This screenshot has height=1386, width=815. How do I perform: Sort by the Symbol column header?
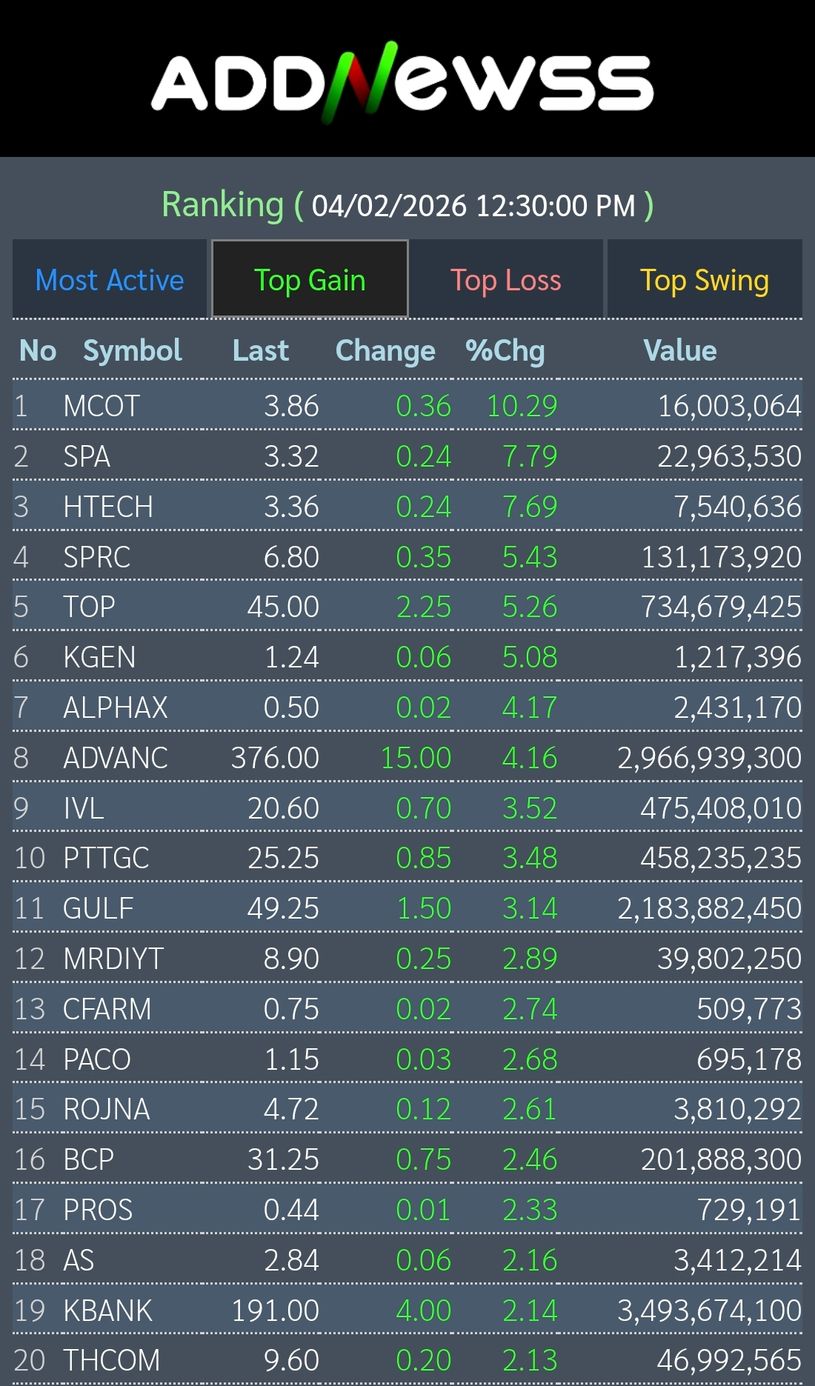click(132, 351)
